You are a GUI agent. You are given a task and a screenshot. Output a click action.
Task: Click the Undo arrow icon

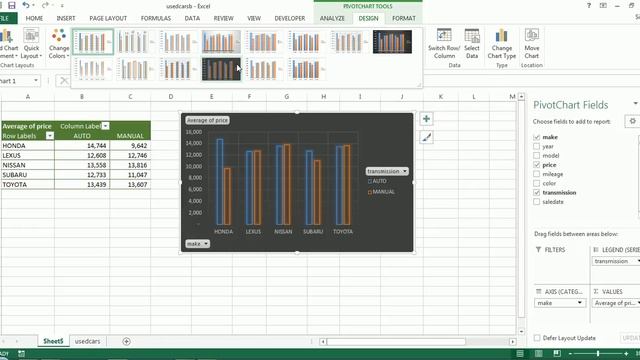click(x=26, y=5)
